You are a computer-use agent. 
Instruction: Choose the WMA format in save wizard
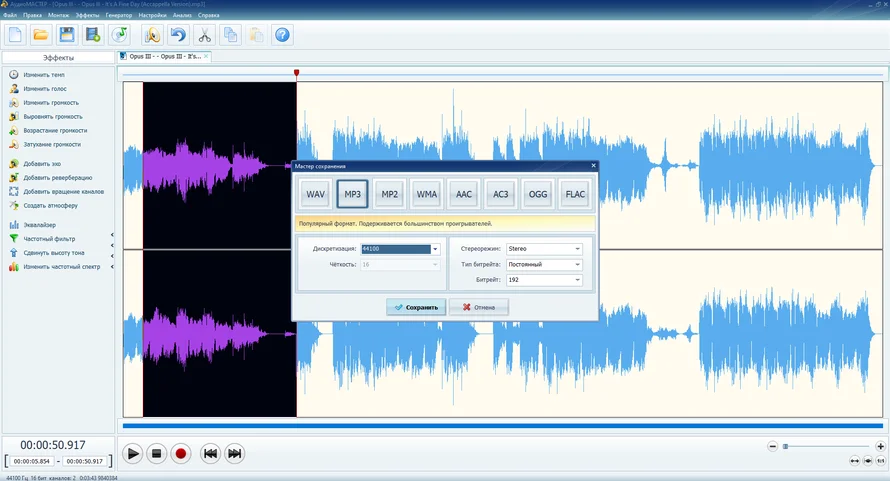[427, 194]
